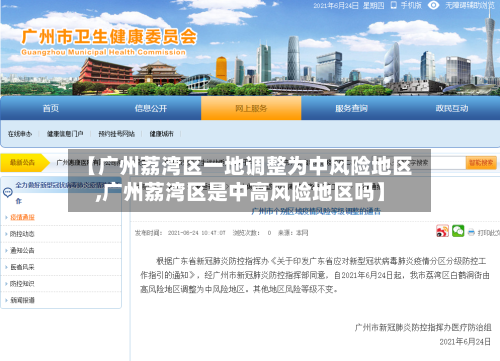
Task: Click the 手机版 text link
Action: pyautogui.click(x=411, y=5)
